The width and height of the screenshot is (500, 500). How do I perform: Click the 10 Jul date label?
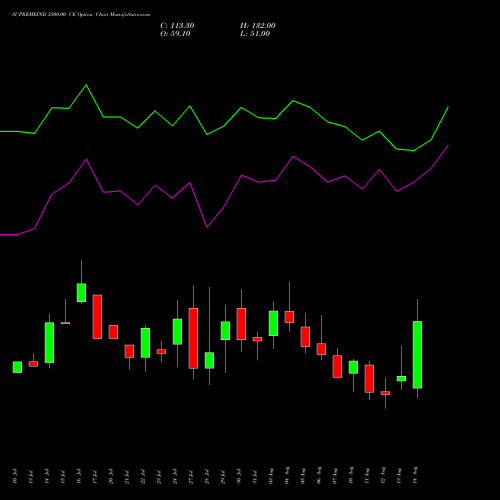15,476
